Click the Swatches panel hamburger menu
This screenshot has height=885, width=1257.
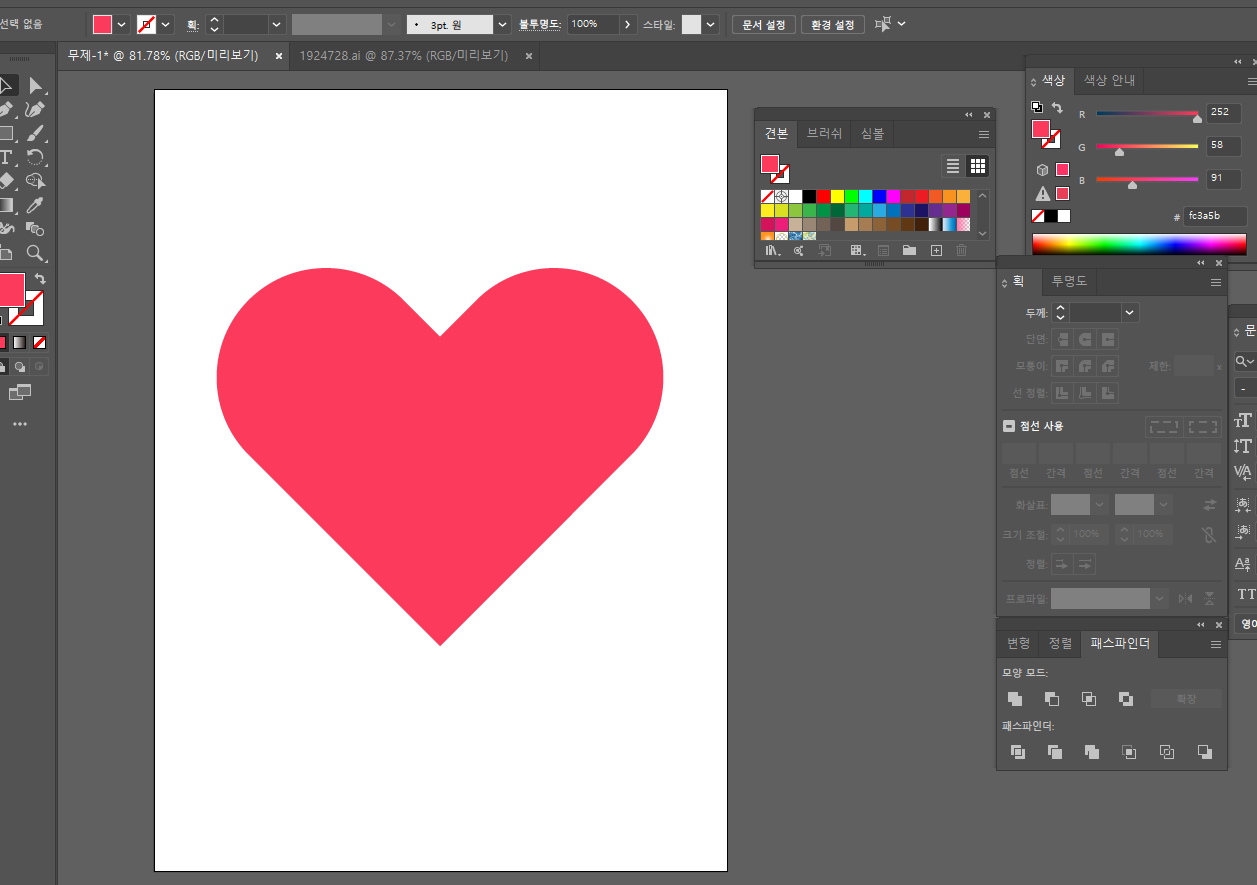(x=984, y=134)
